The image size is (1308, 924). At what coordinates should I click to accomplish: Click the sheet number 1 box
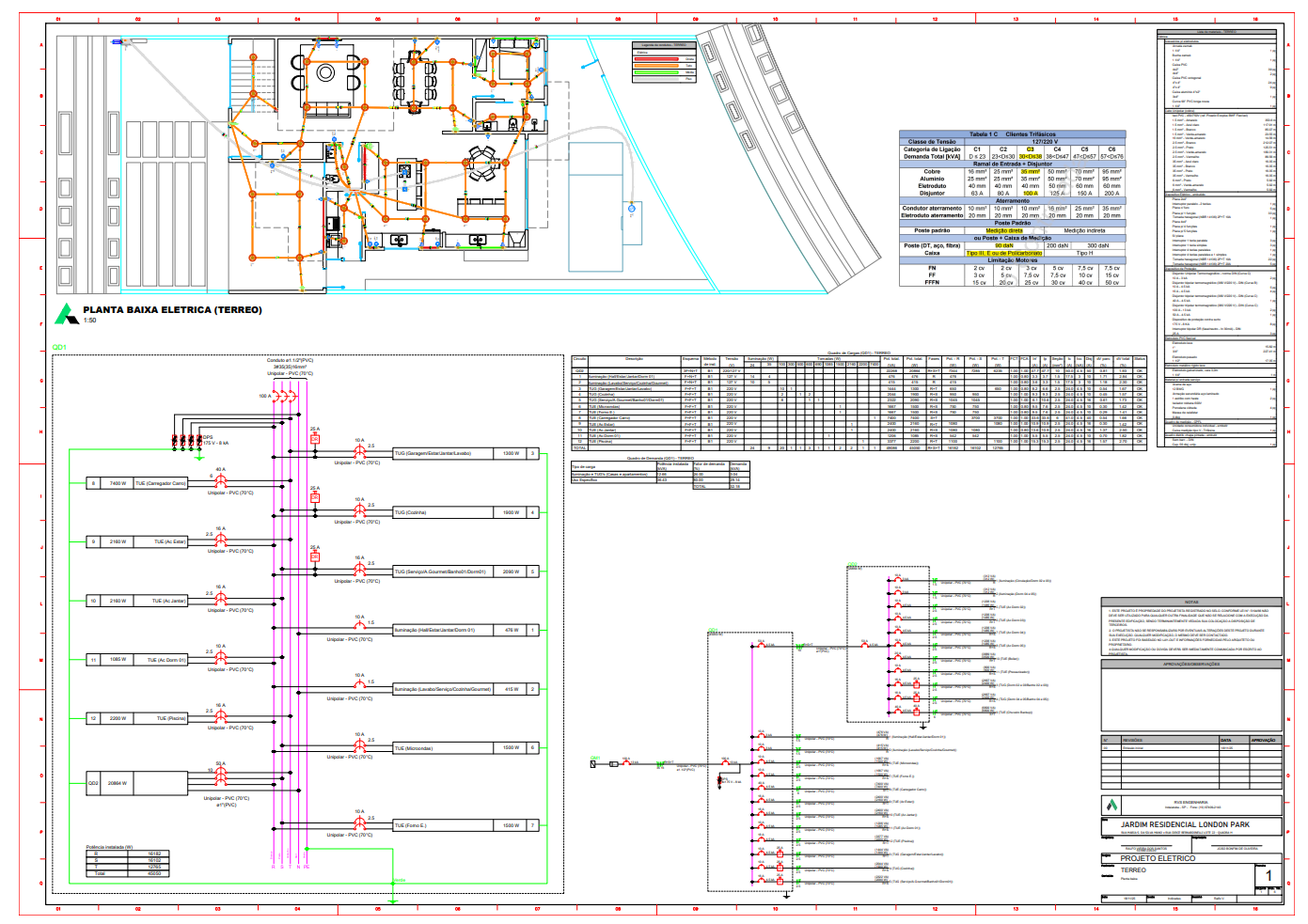click(1268, 876)
